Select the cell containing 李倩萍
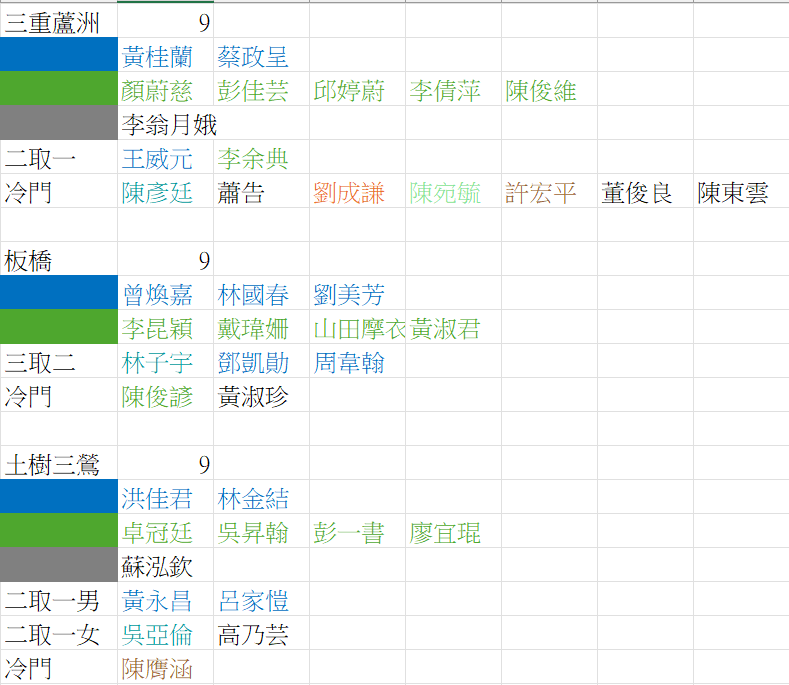Viewport: 789px width, 685px height. (x=454, y=89)
